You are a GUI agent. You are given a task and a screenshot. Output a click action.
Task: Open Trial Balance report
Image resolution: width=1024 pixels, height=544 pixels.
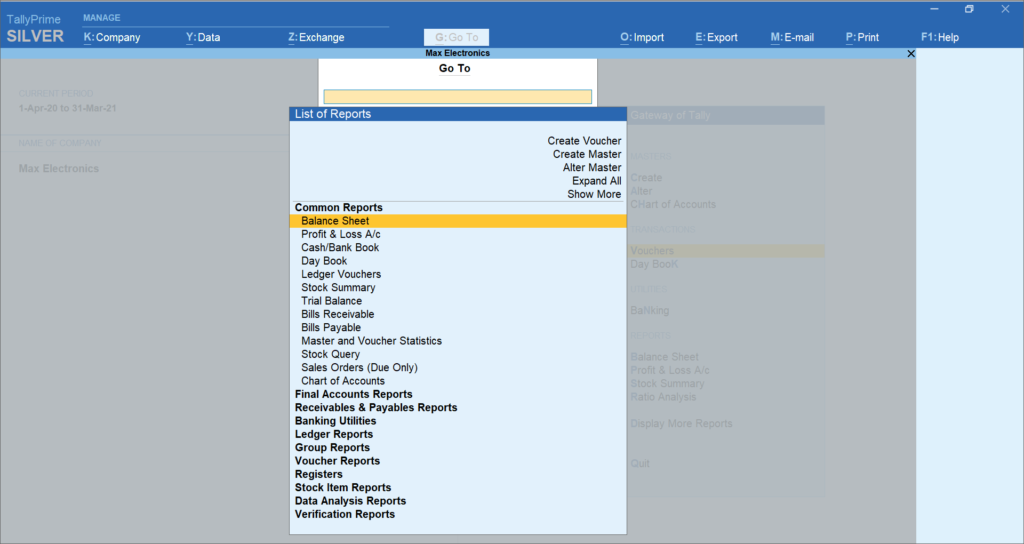pos(332,301)
